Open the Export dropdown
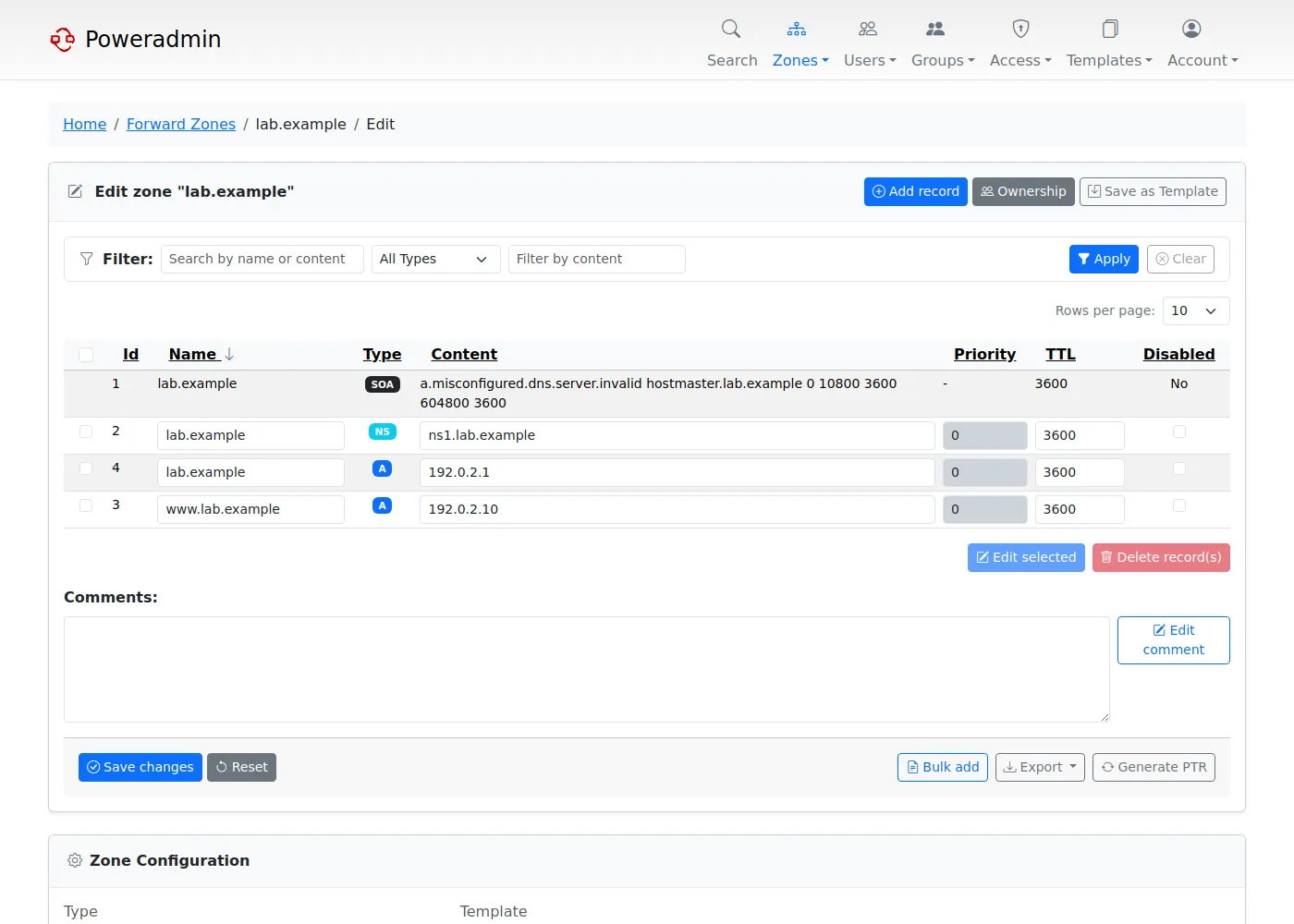Viewport: 1294px width, 924px height. 1040,767
